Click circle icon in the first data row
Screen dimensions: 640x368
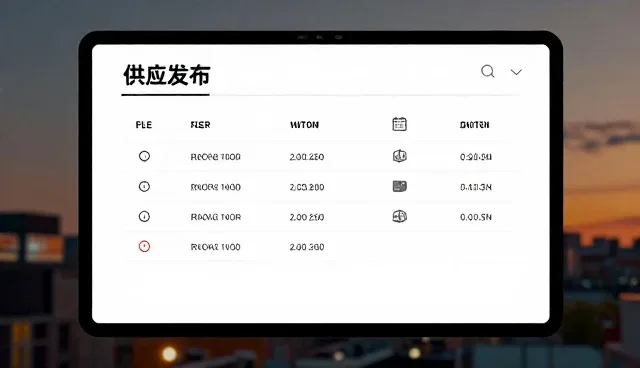tap(144, 156)
